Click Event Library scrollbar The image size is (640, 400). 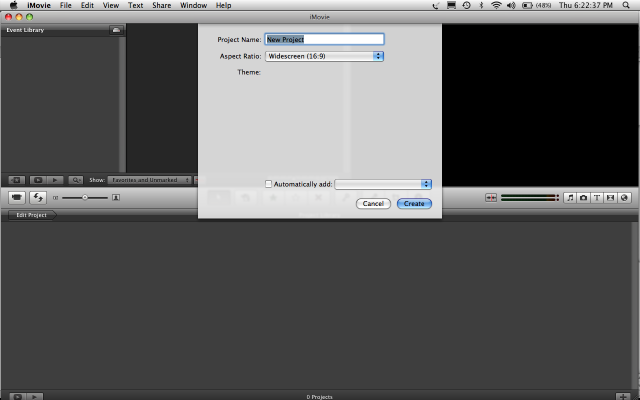point(122,104)
